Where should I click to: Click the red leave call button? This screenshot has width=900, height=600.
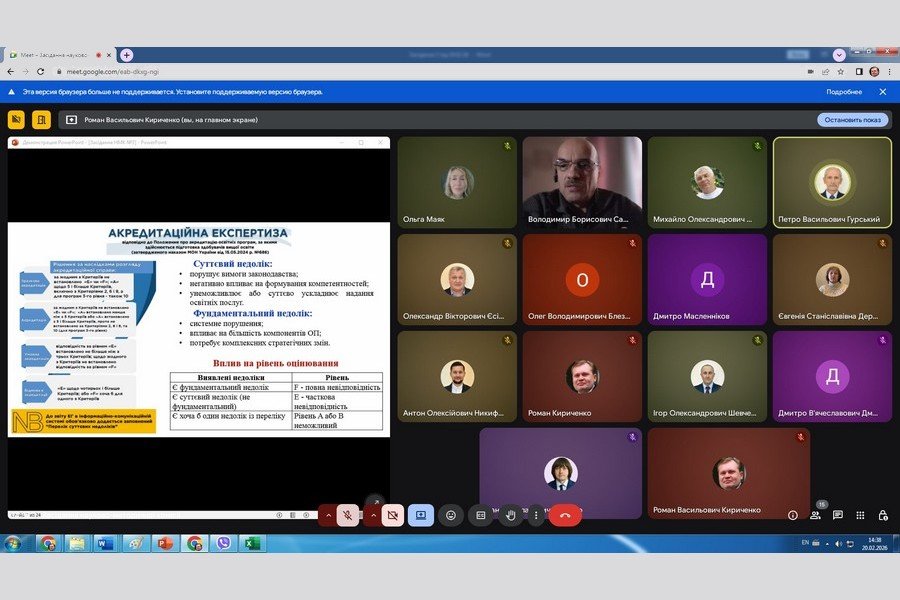[565, 515]
